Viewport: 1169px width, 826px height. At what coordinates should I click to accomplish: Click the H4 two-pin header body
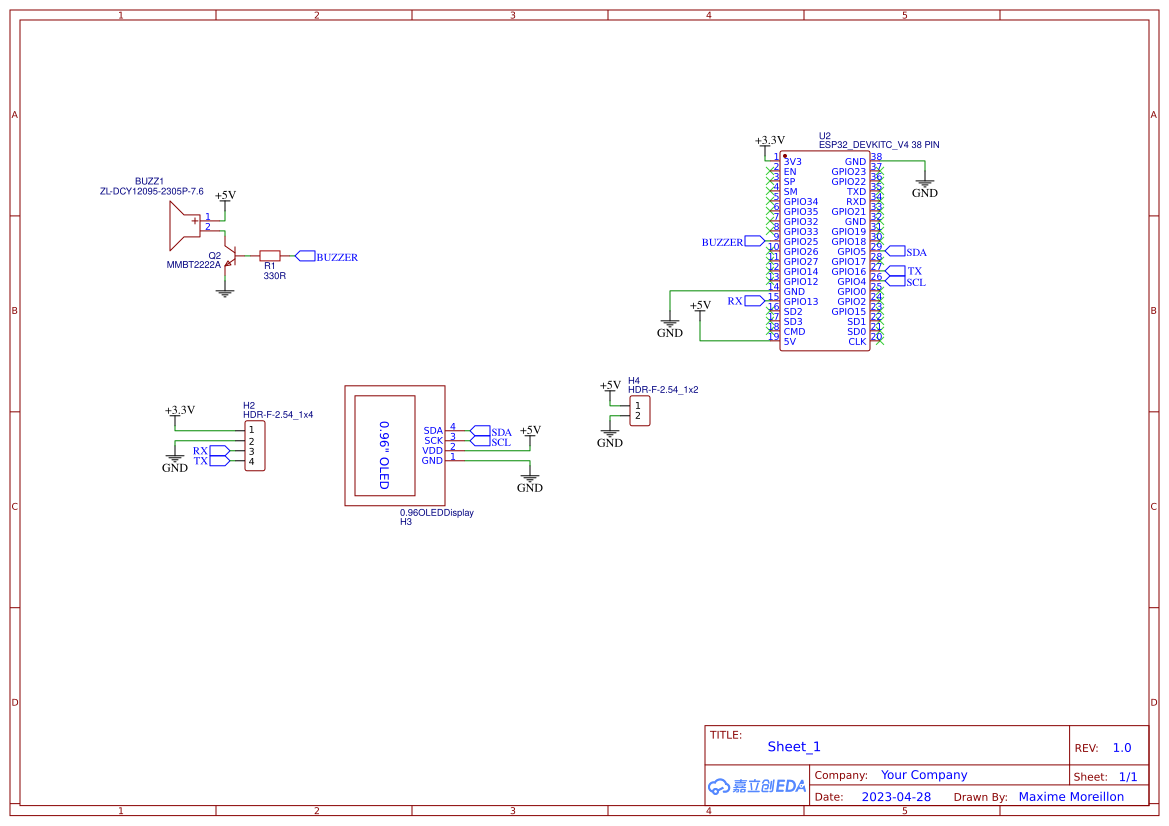click(x=640, y=411)
